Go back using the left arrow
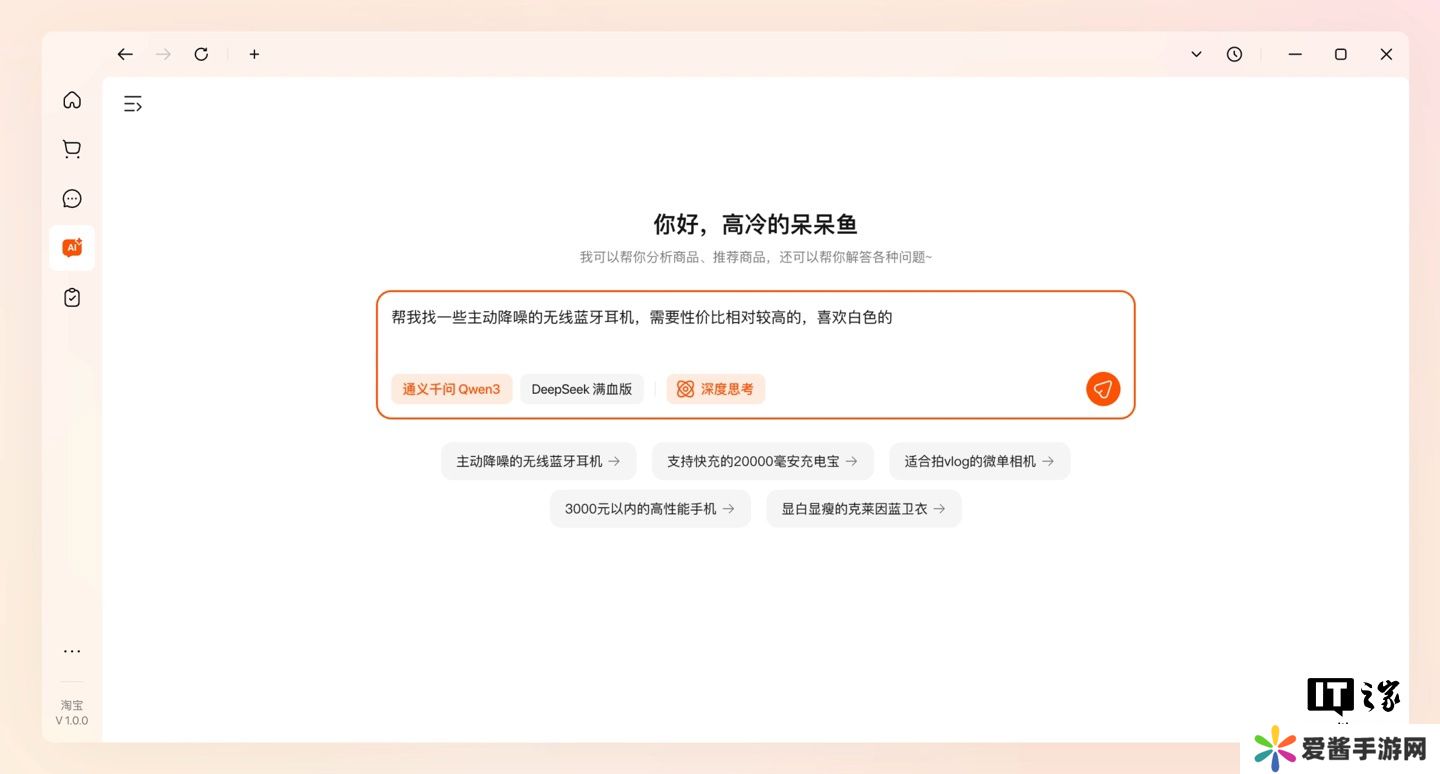Image resolution: width=1440 pixels, height=774 pixels. point(125,54)
